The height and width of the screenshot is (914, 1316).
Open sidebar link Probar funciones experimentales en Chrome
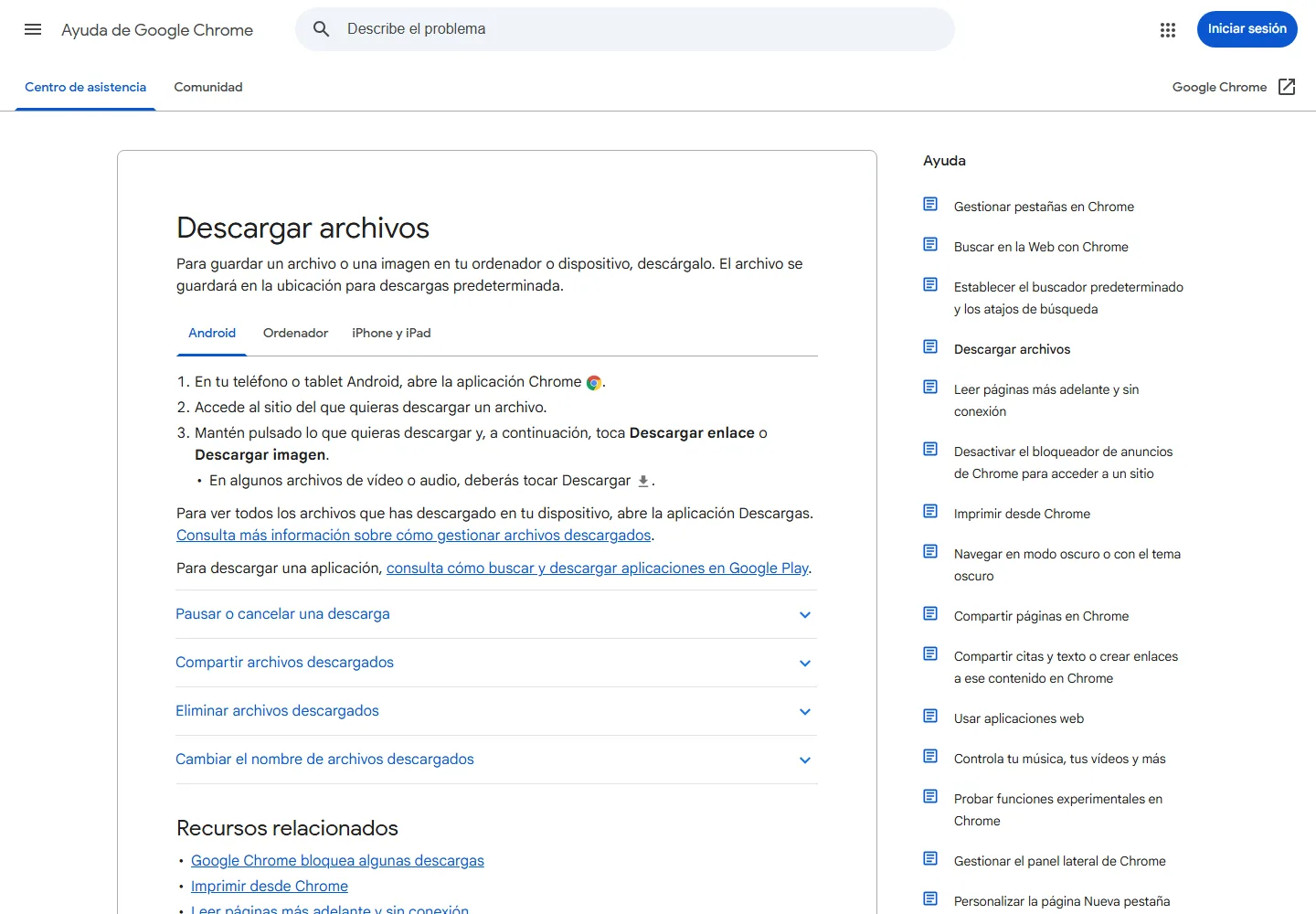1058,810
